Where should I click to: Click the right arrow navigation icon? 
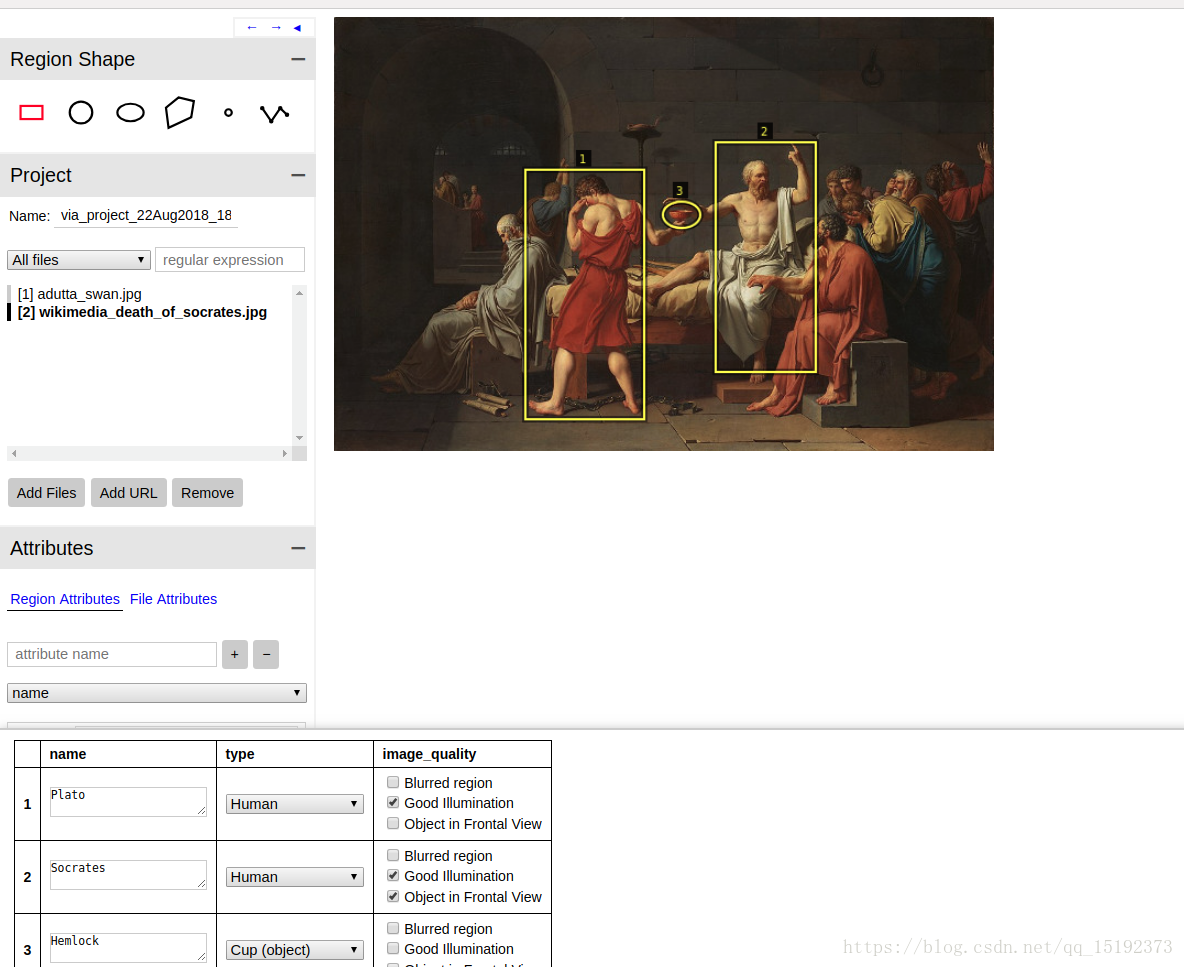point(276,28)
